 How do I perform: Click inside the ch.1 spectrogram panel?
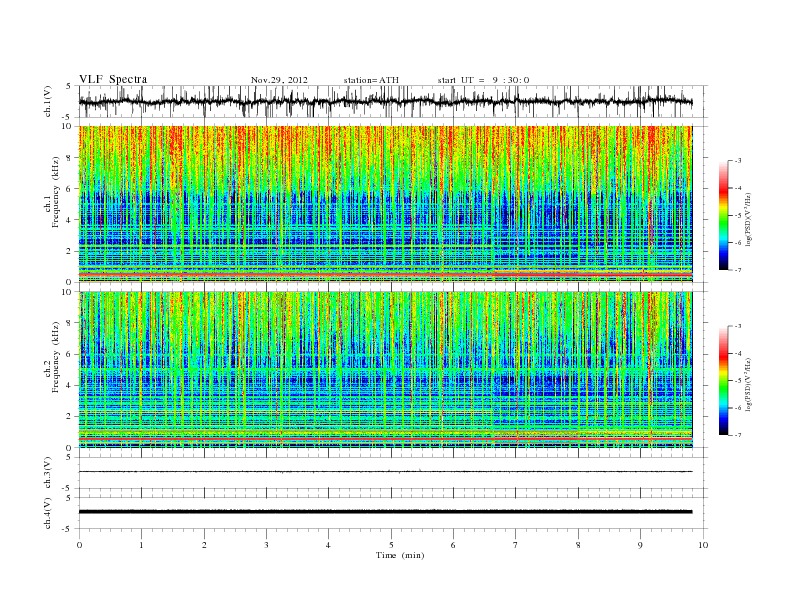click(385, 204)
